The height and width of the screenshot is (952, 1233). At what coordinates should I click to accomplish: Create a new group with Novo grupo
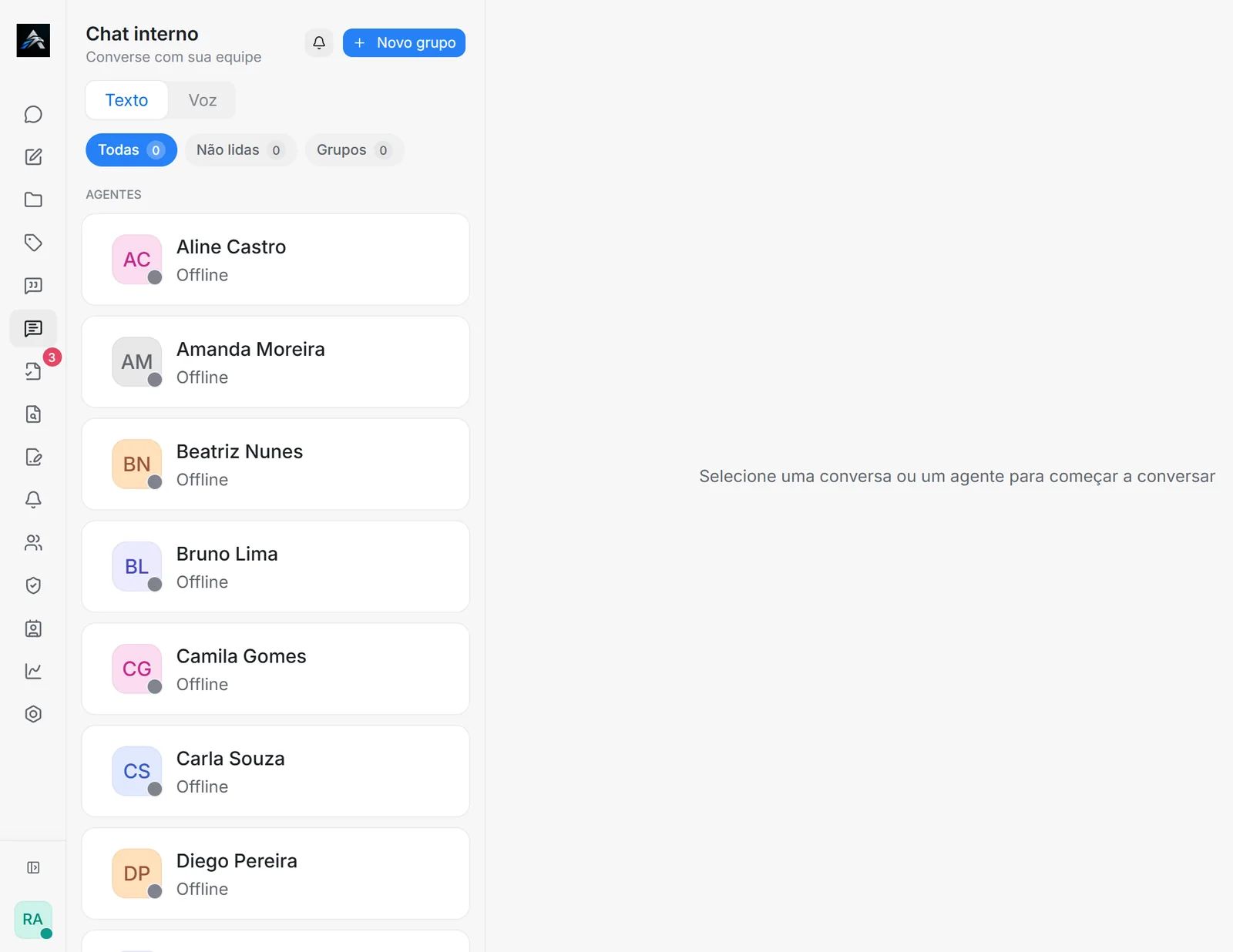(x=404, y=42)
